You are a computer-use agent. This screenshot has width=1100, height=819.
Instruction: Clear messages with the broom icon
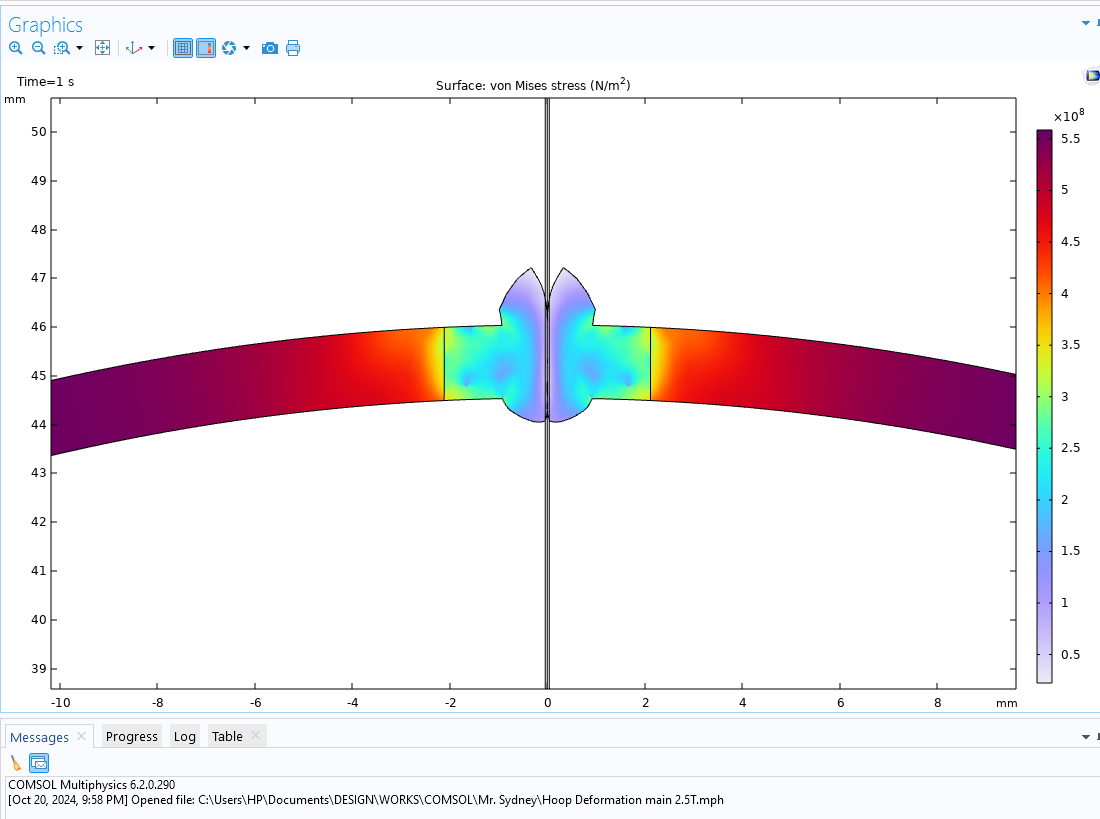[16, 763]
